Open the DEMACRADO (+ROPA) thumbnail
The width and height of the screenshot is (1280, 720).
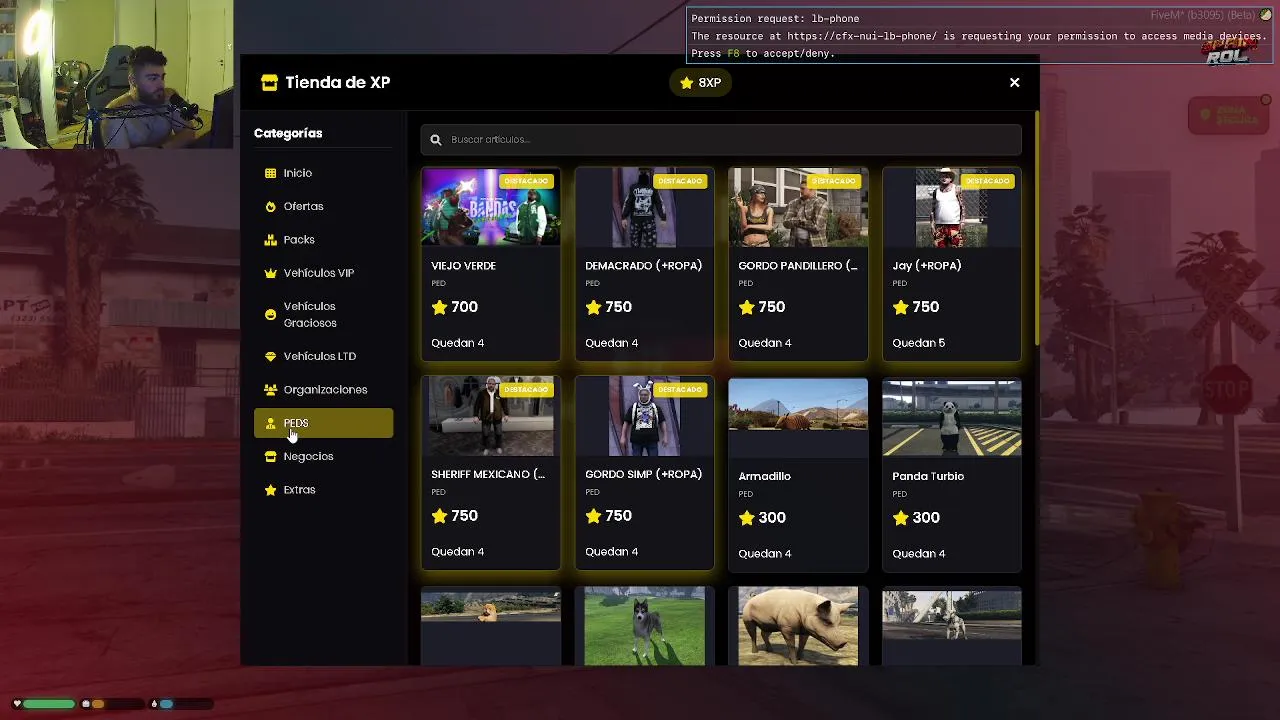pyautogui.click(x=645, y=207)
